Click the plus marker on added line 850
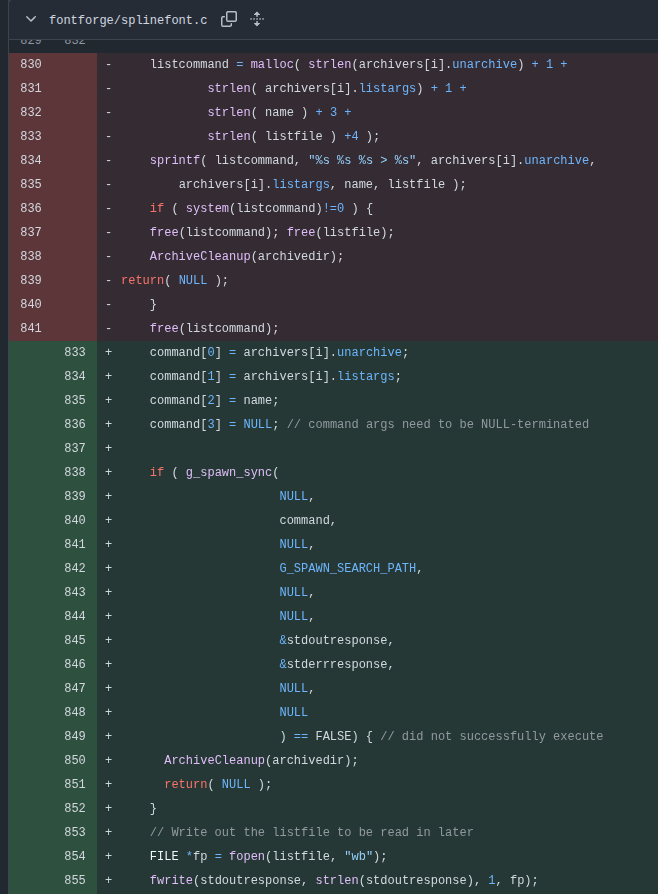The width and height of the screenshot is (658, 894). [108, 760]
